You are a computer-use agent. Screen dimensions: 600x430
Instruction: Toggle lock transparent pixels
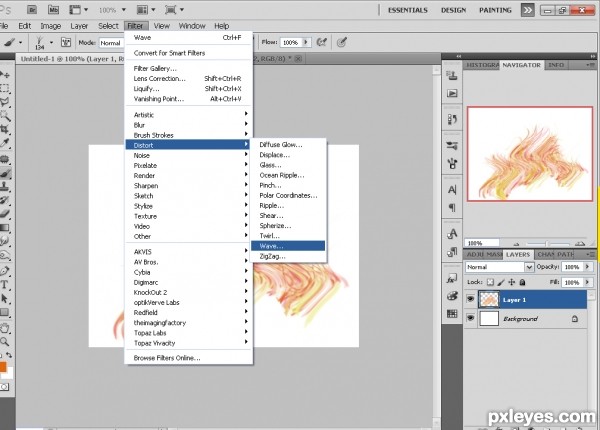click(x=490, y=282)
